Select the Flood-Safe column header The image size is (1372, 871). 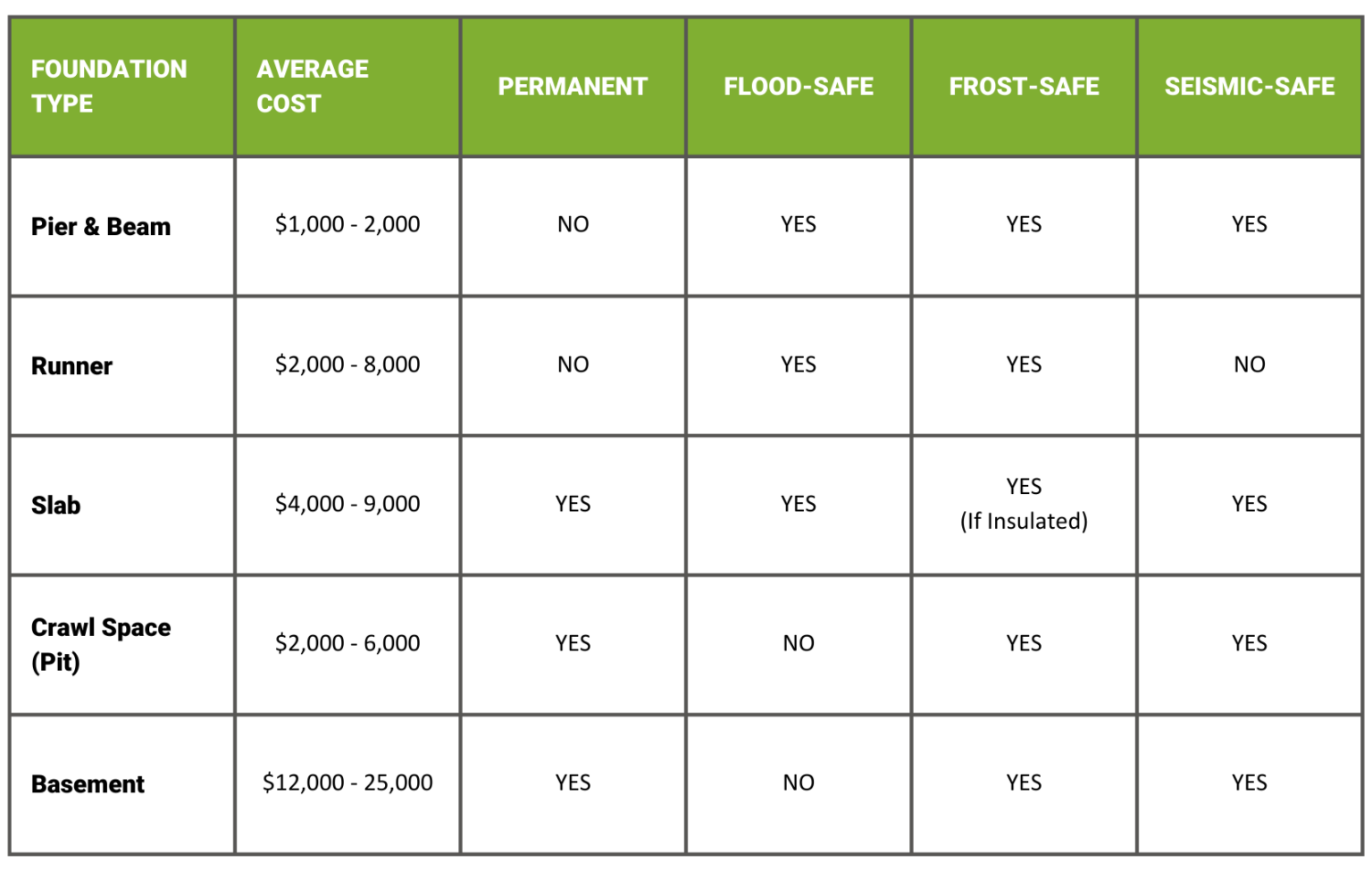(x=799, y=87)
